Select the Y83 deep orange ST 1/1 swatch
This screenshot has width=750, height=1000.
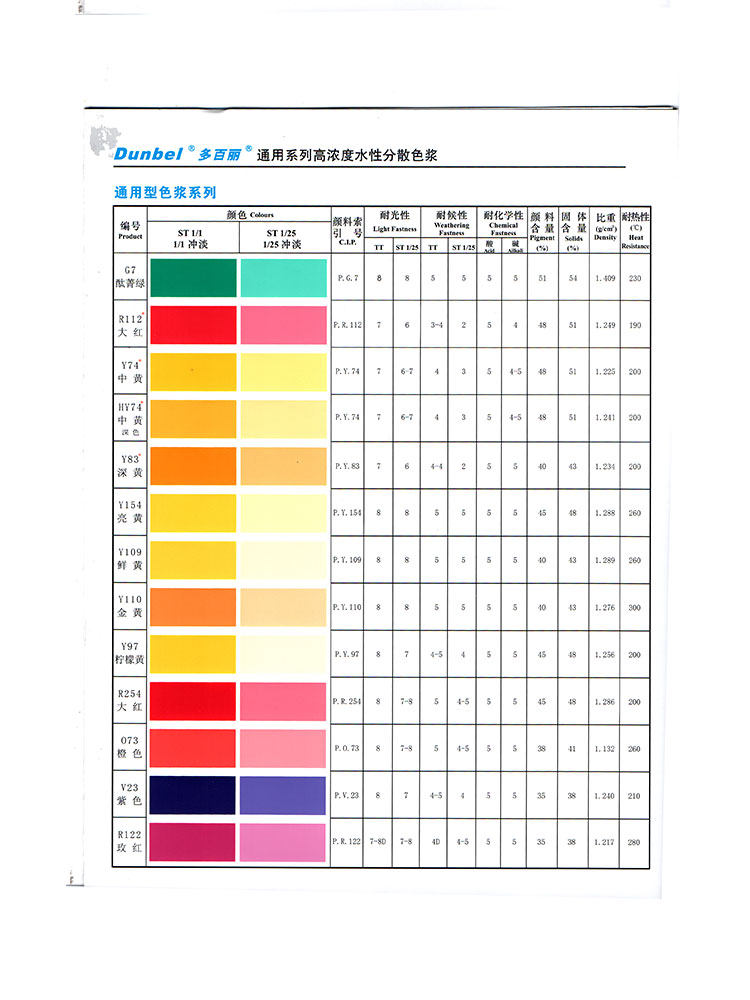click(x=193, y=466)
